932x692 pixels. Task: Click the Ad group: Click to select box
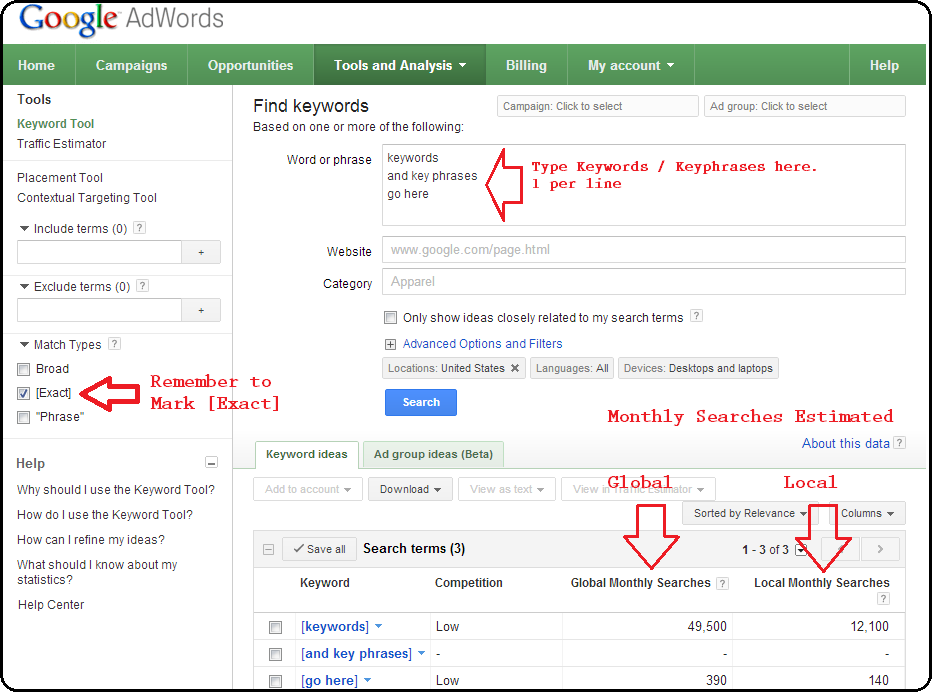tap(805, 106)
